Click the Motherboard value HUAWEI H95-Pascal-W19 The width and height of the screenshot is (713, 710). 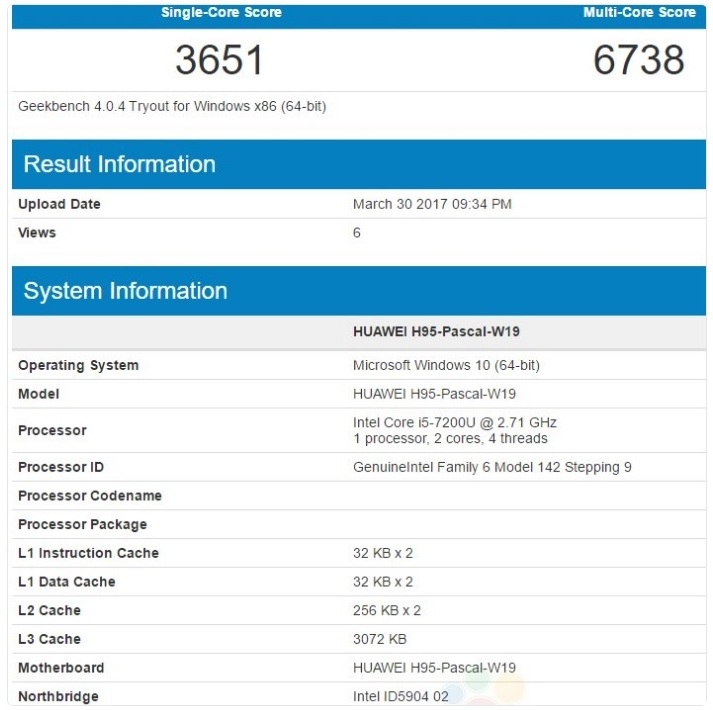click(x=434, y=668)
